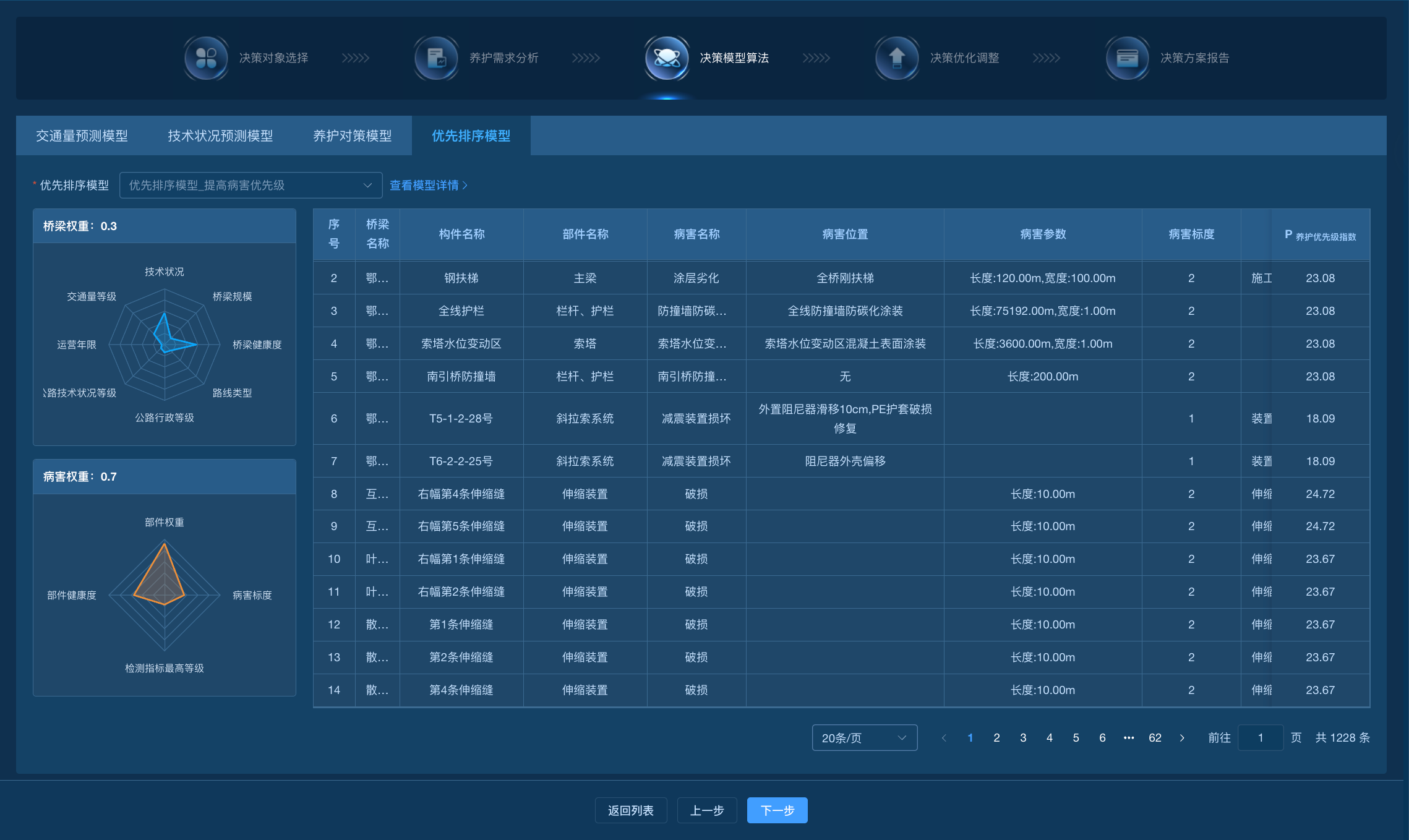1409x840 pixels.
Task: Click the pagination ellipsis to jump pages
Action: pyautogui.click(x=1129, y=738)
